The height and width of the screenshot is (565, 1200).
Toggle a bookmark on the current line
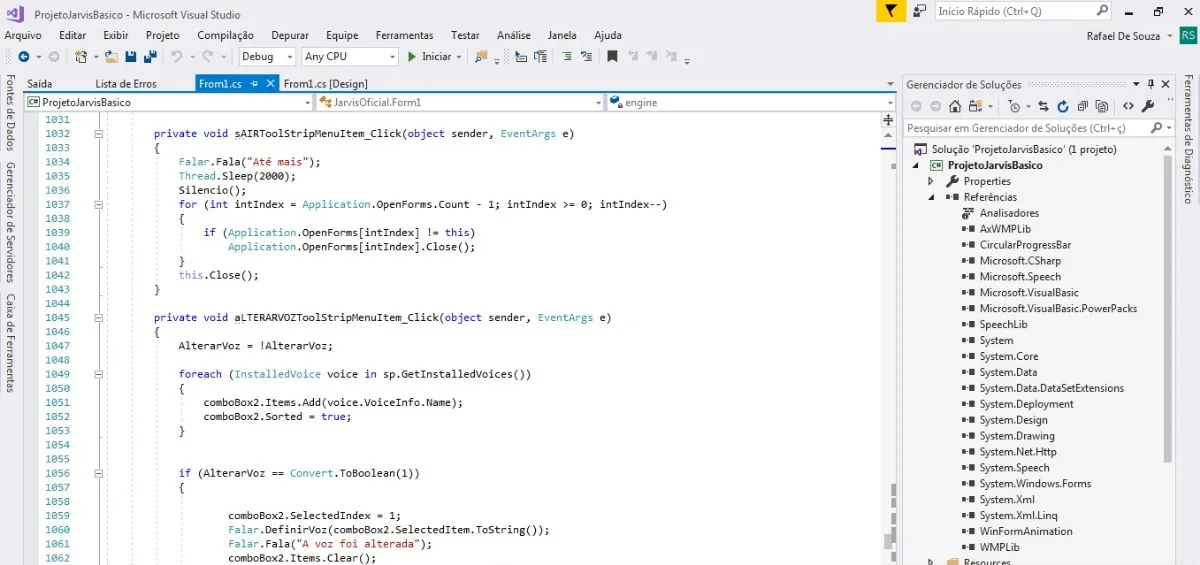612,57
